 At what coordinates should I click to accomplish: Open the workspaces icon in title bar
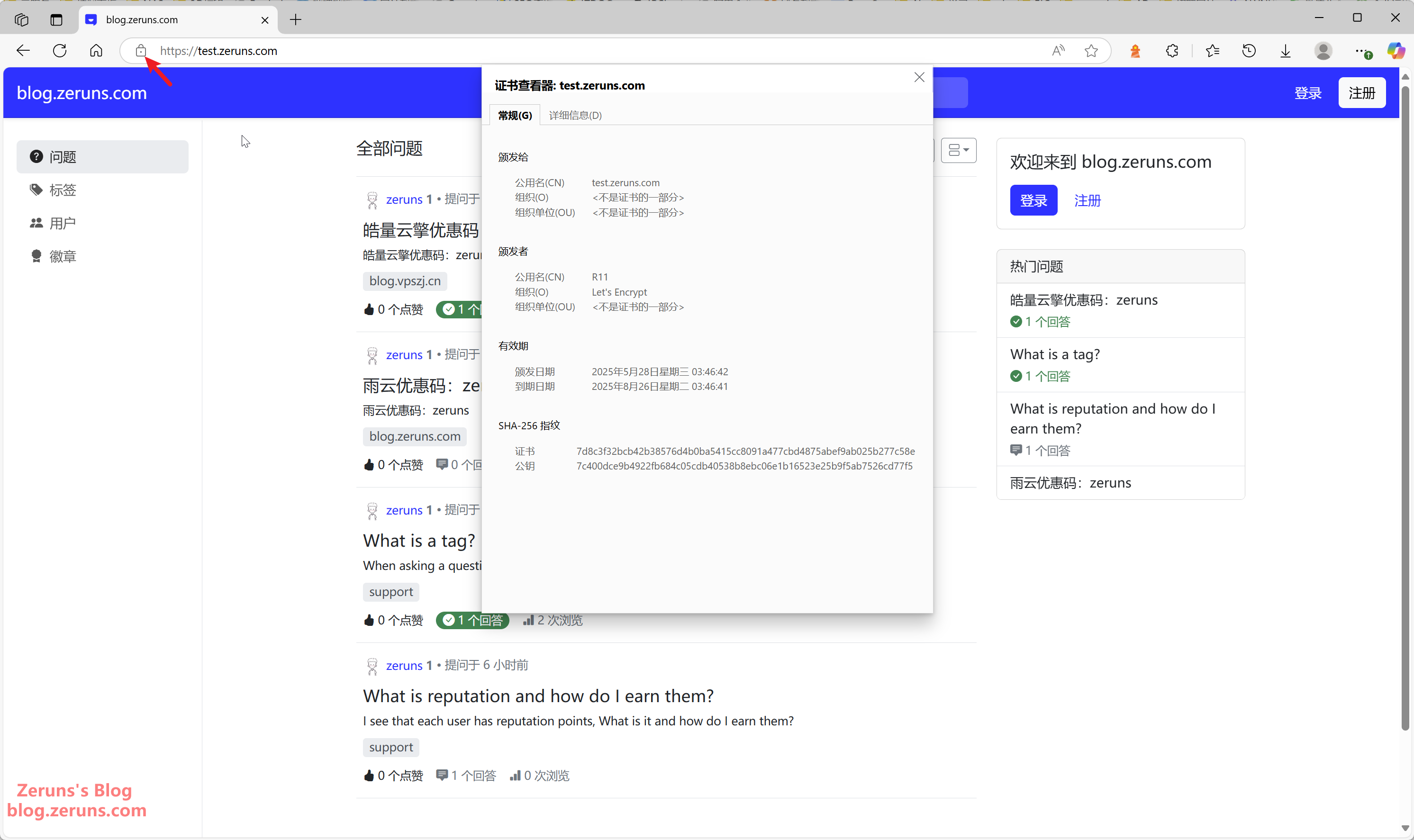coord(21,20)
